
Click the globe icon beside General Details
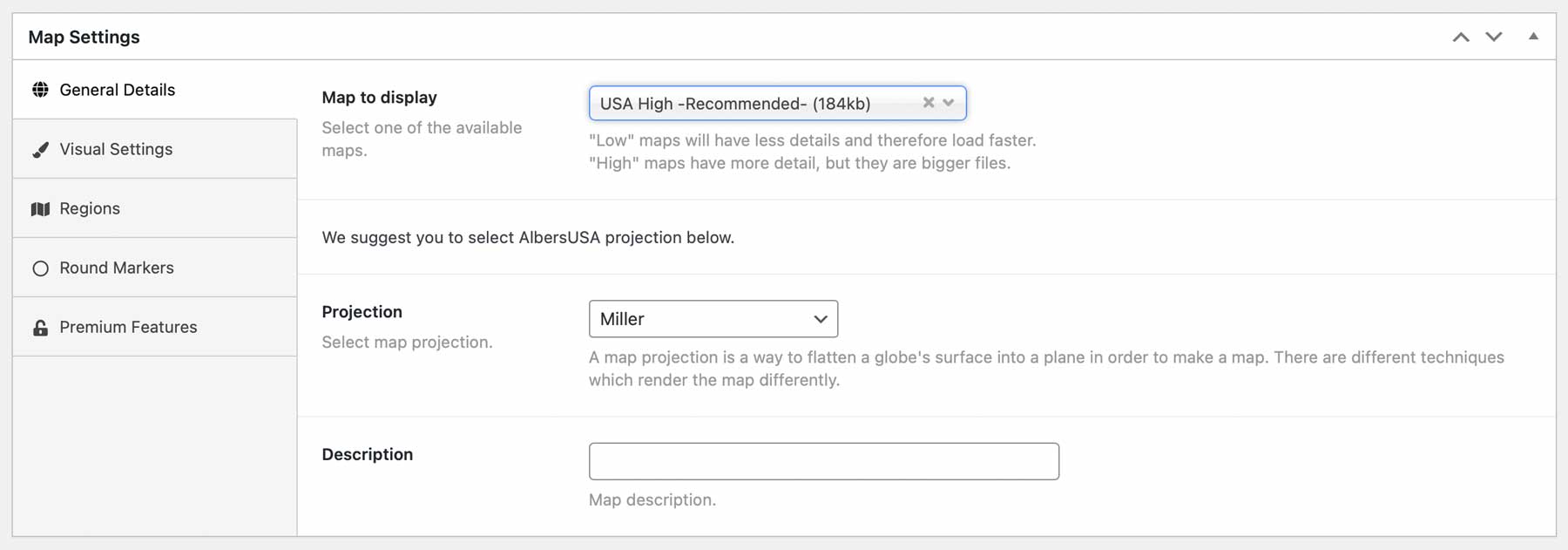click(40, 89)
